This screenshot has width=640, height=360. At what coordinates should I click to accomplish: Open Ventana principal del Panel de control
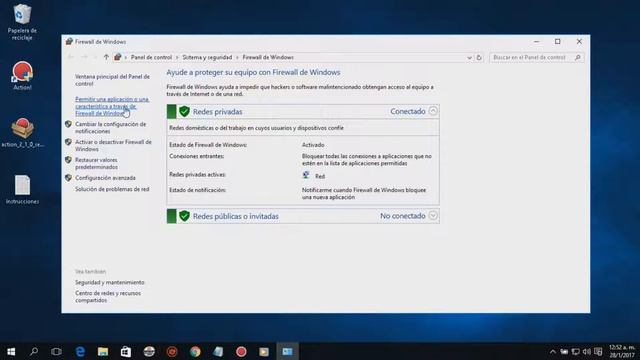coord(112,80)
